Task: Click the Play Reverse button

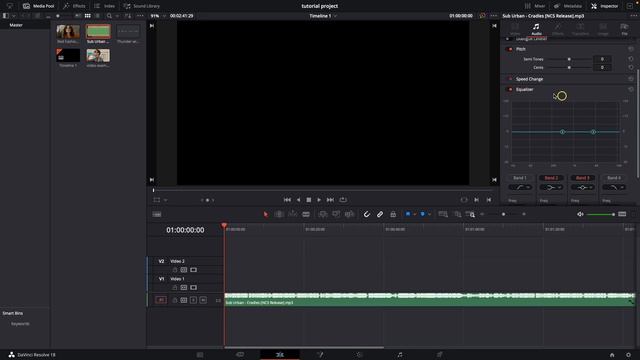Action: click(x=298, y=200)
